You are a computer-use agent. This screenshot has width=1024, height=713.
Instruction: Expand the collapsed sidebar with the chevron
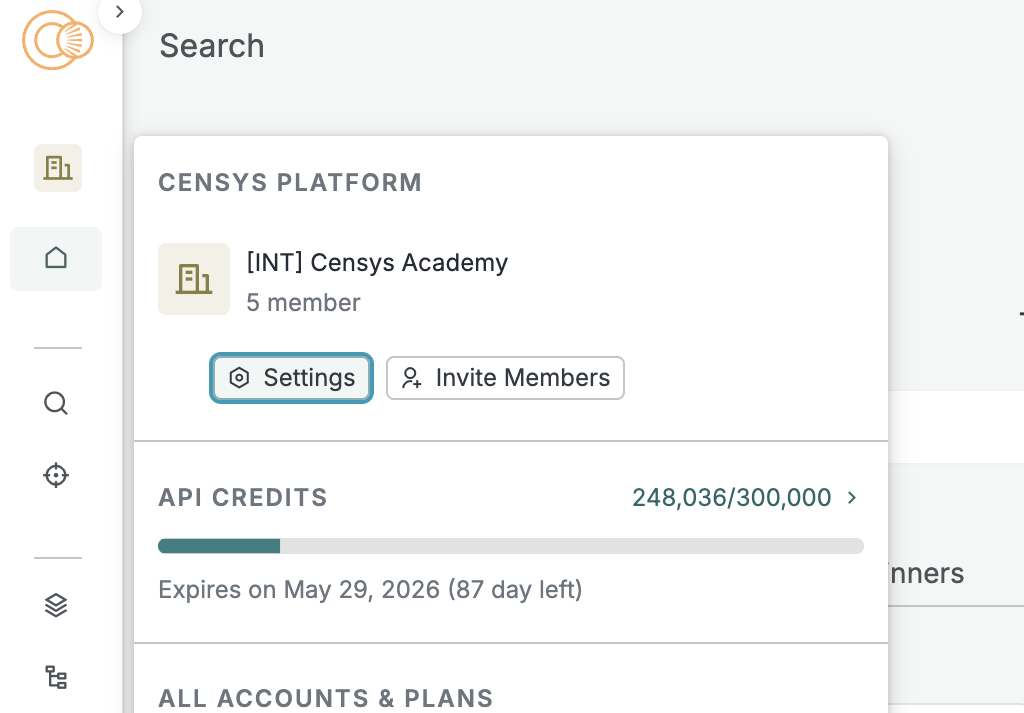[120, 13]
